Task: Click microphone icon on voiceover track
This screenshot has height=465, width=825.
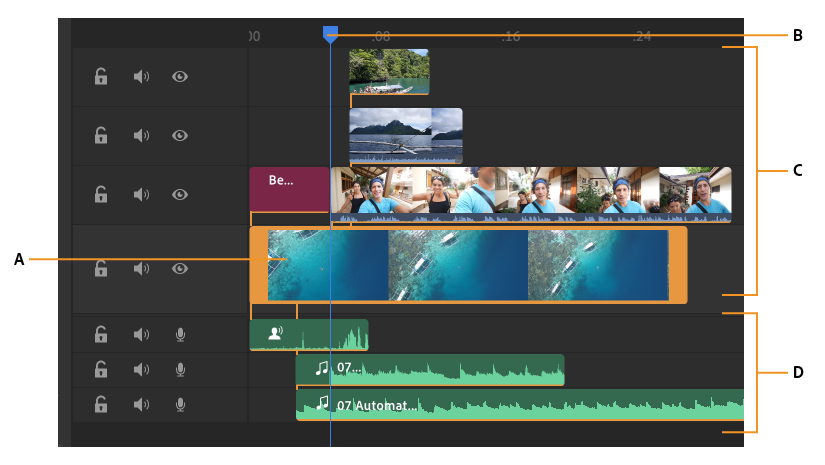Action: (x=180, y=335)
